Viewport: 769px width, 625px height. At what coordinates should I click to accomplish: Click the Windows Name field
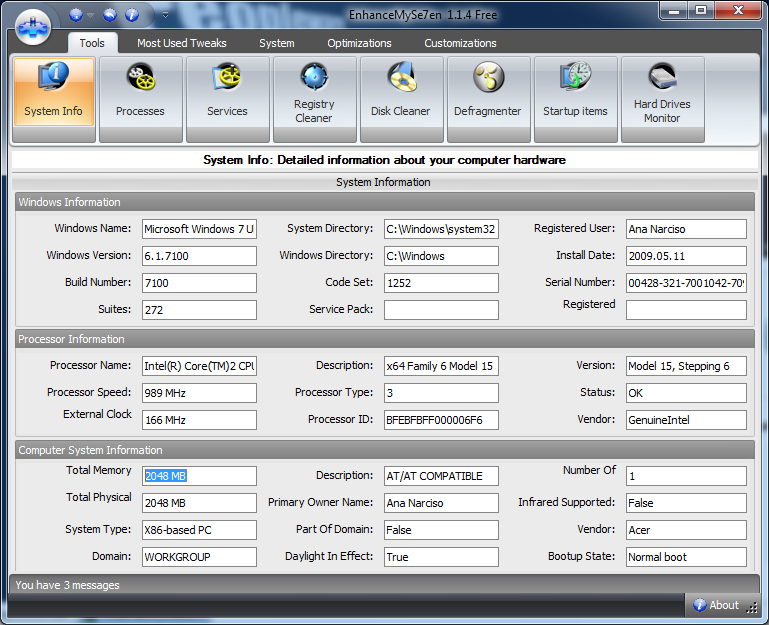(199, 229)
